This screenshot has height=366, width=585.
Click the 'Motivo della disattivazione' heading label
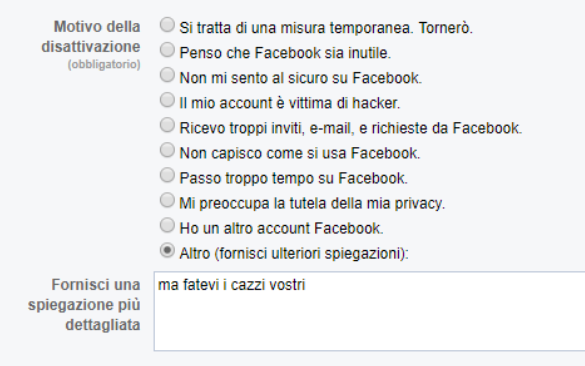91,37
